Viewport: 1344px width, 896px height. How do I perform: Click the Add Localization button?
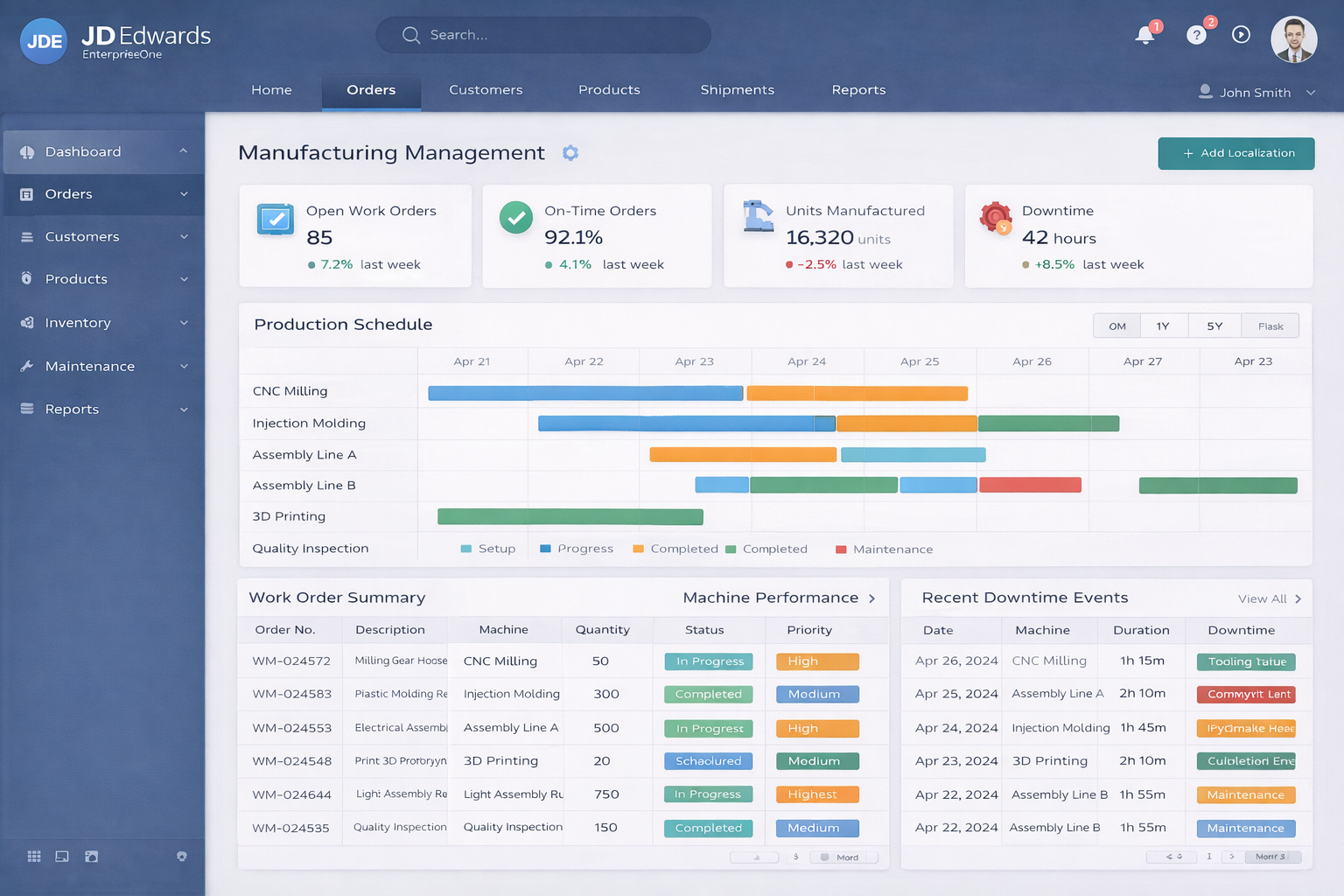click(1235, 153)
